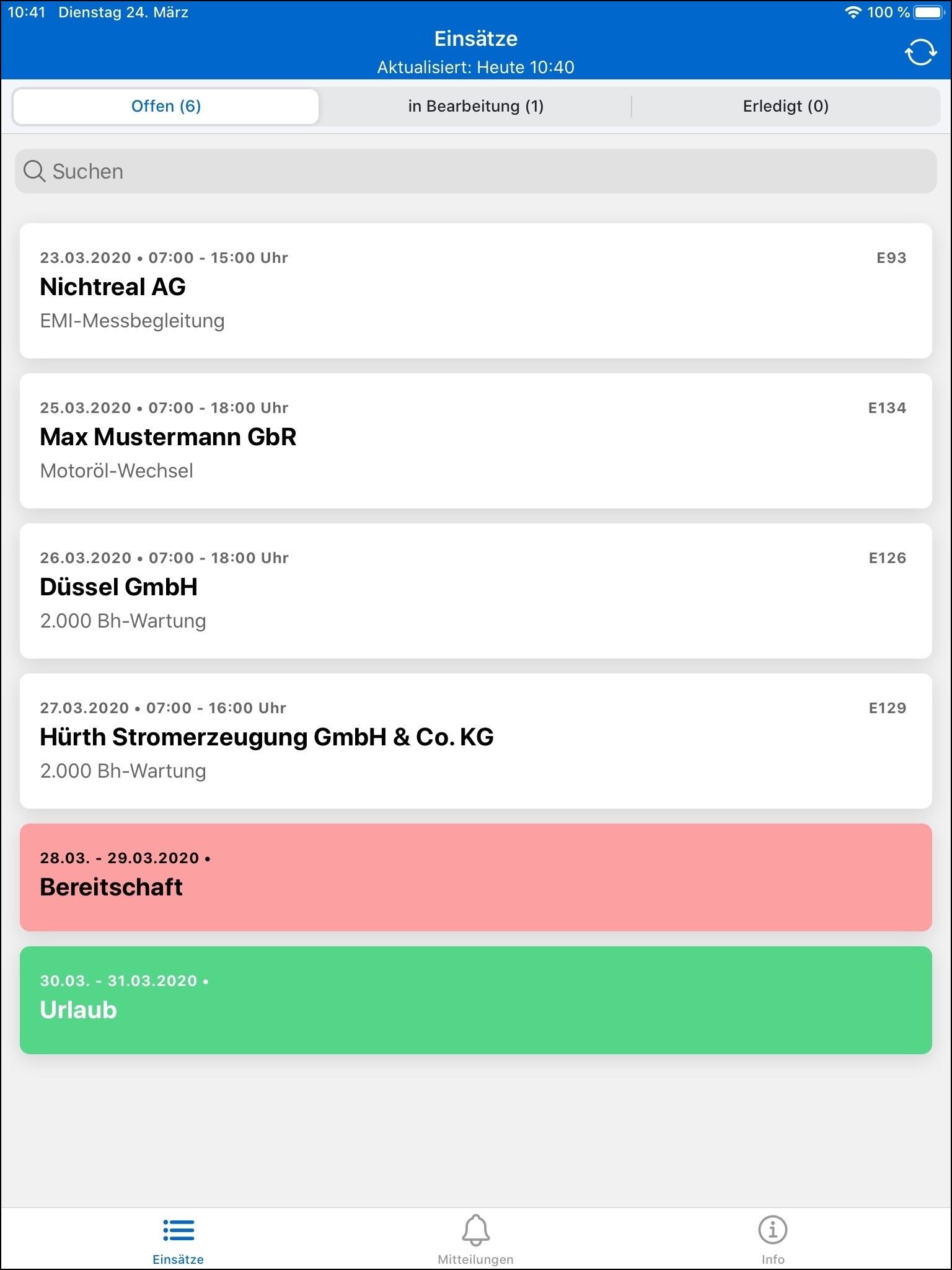The width and height of the screenshot is (952, 1270).
Task: Open the Info circle icon
Action: pos(772,1230)
